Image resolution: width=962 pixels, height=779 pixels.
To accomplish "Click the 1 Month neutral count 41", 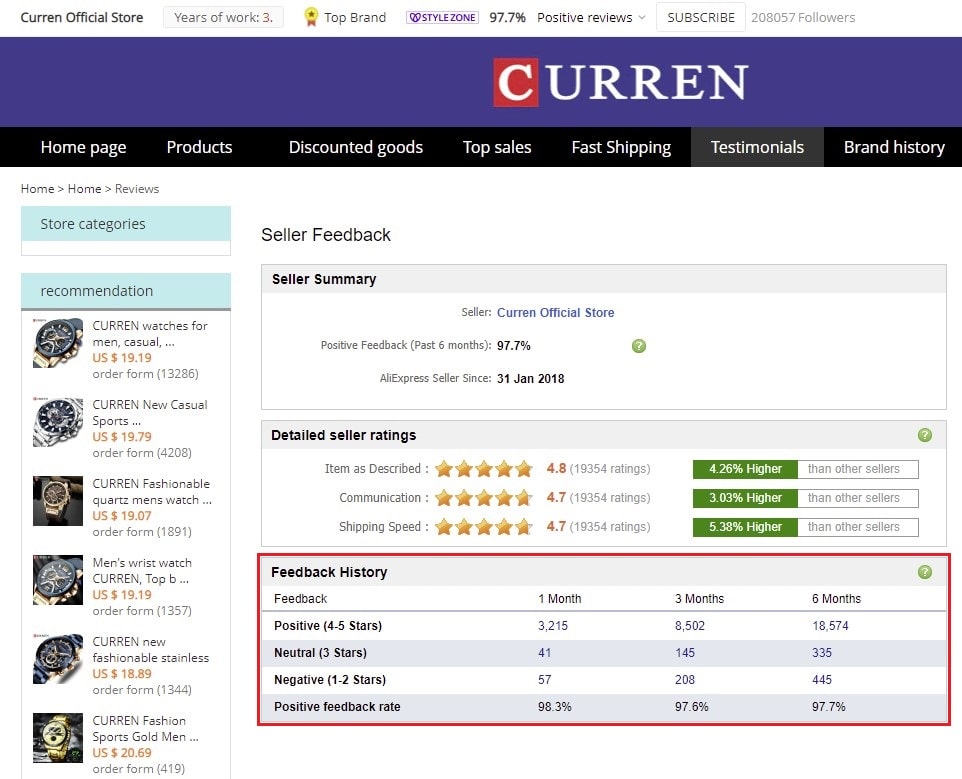I will pos(545,653).
